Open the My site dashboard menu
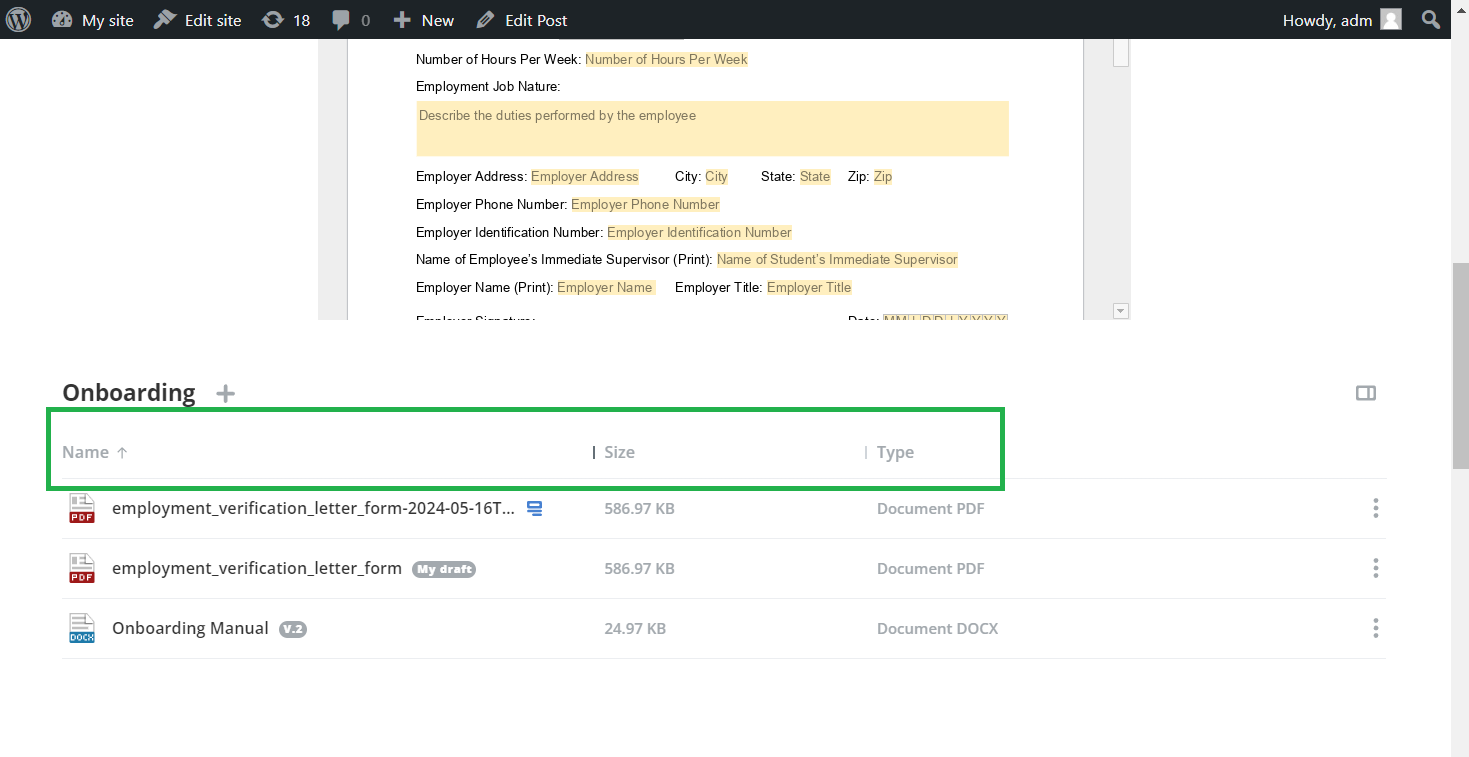This screenshot has height=757, width=1469. point(93,20)
